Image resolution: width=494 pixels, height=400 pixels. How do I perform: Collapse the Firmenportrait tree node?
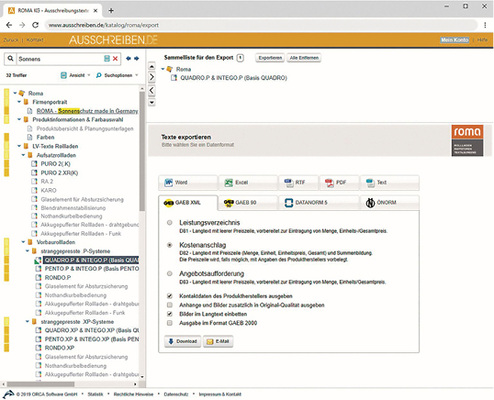(x=19, y=102)
